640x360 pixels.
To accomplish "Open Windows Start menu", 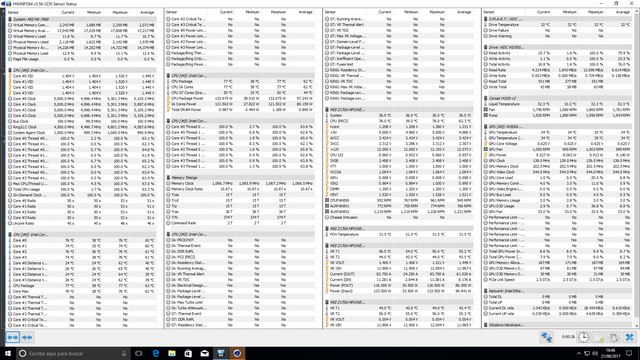I will [x=8, y=353].
